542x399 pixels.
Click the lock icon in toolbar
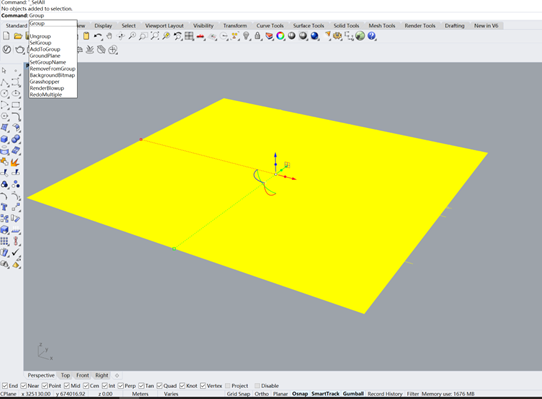click(258, 36)
